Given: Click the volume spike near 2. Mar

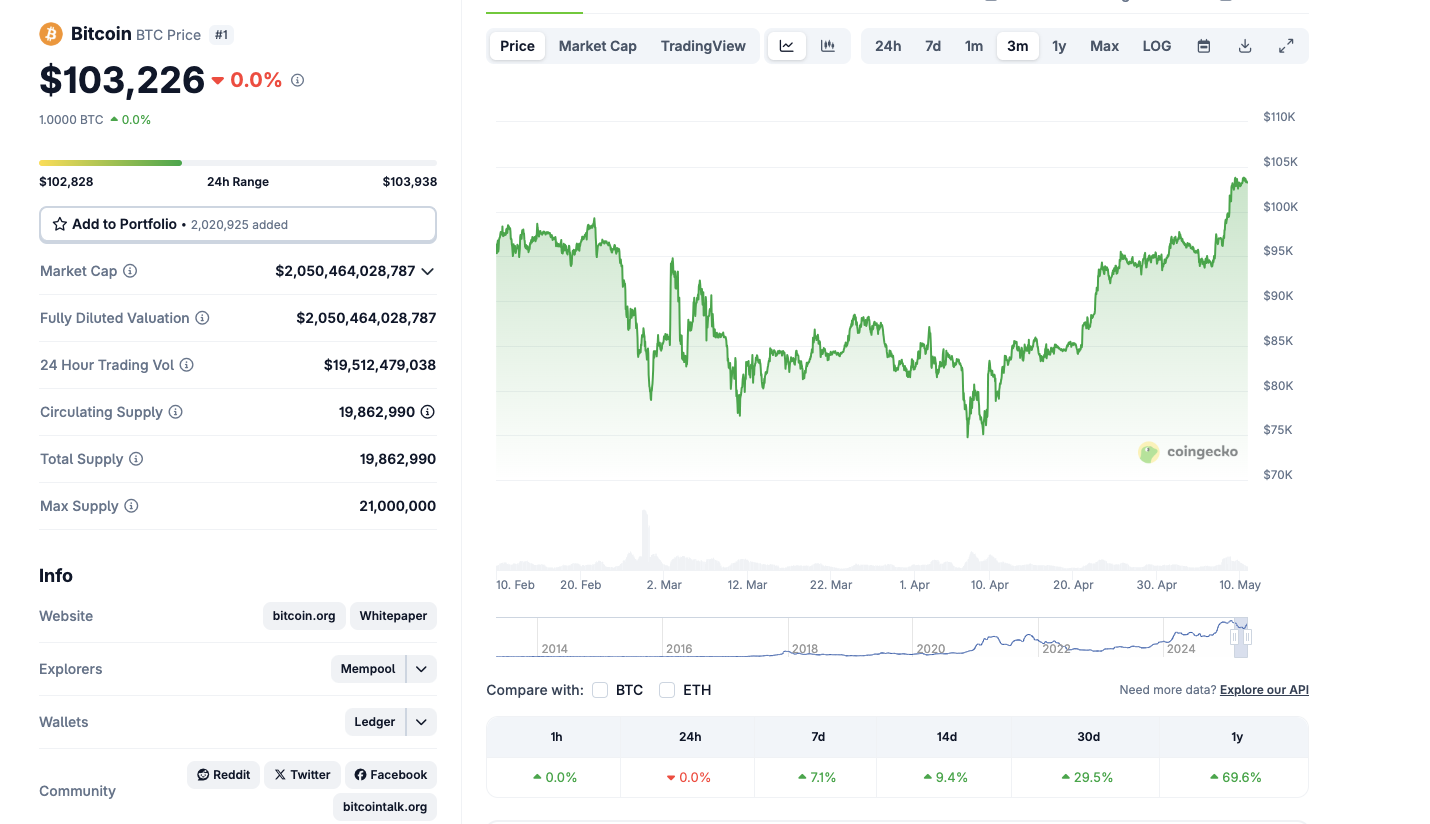Looking at the screenshot, I should 645,538.
